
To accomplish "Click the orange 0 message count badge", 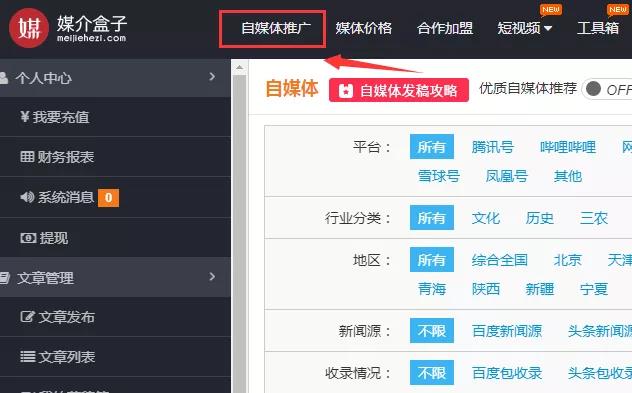I will point(108,198).
